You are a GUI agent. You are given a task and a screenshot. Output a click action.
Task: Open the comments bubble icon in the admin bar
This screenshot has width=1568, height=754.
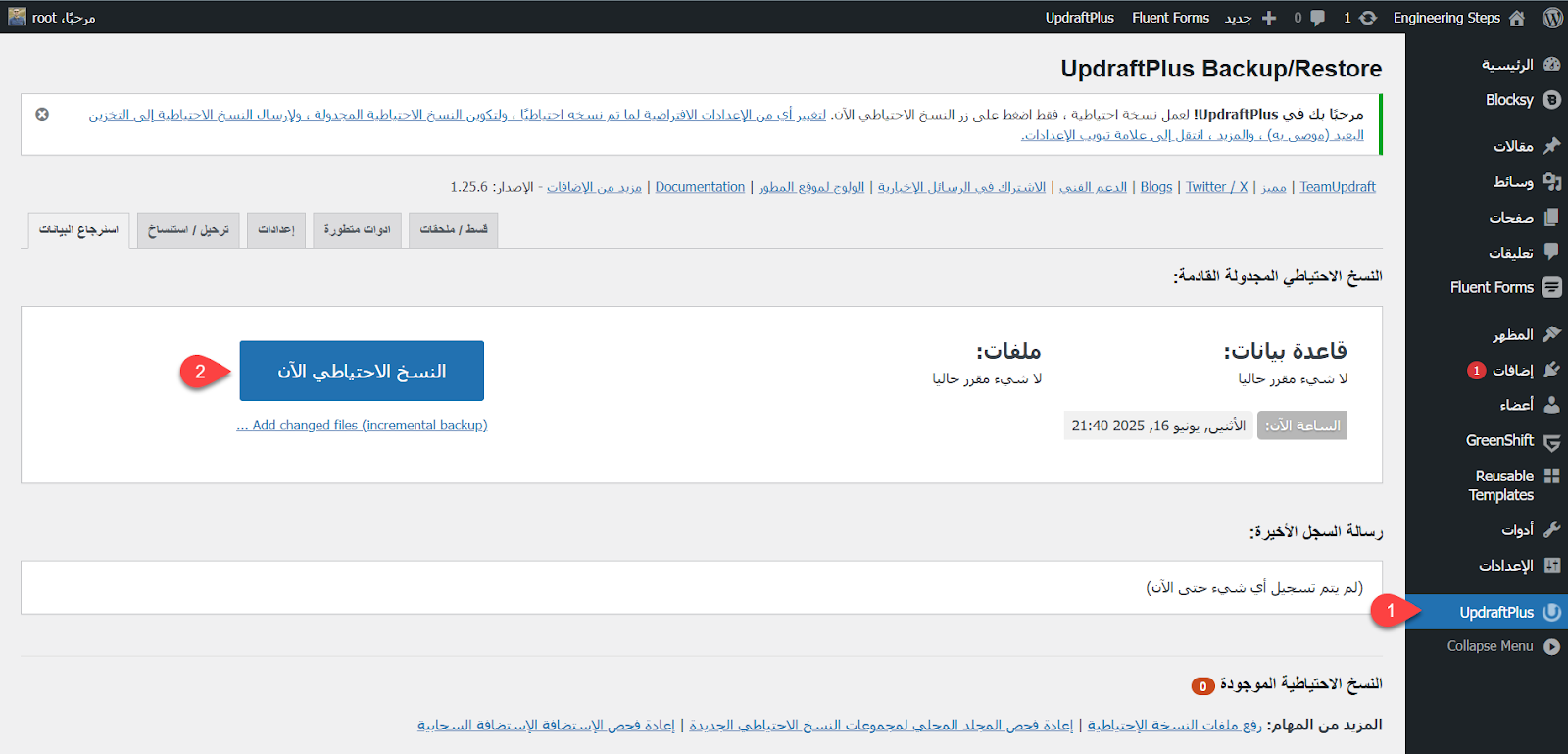1318,18
